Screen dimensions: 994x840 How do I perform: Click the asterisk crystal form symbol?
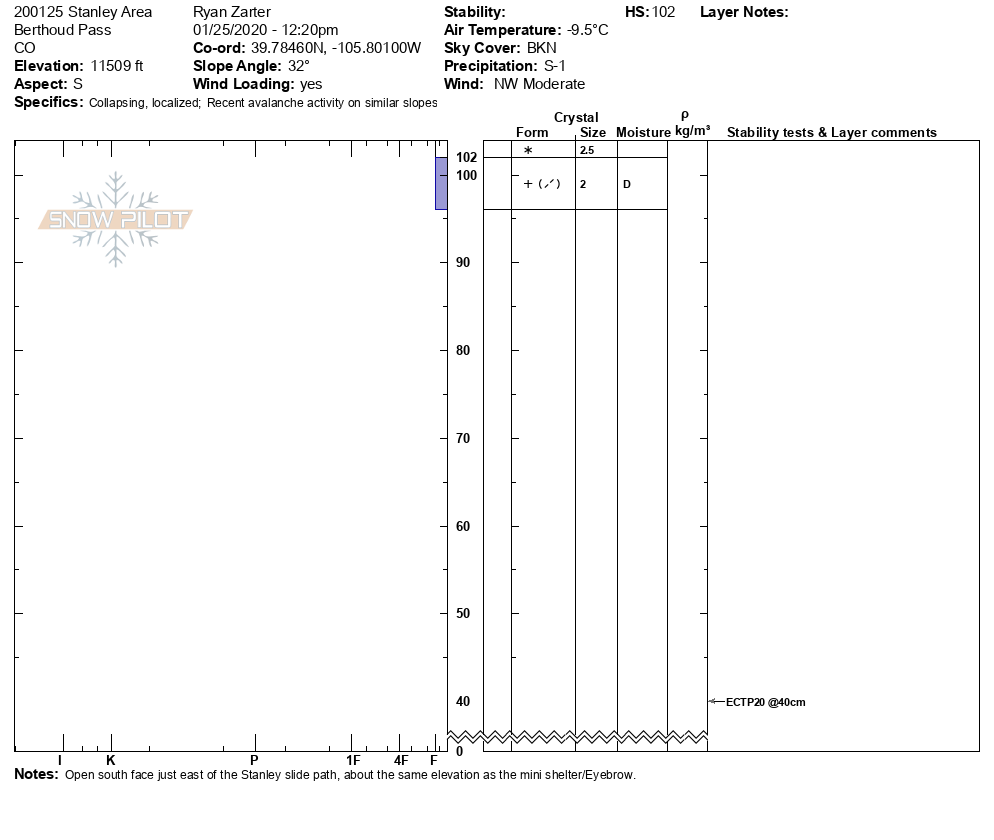pyautogui.click(x=528, y=151)
